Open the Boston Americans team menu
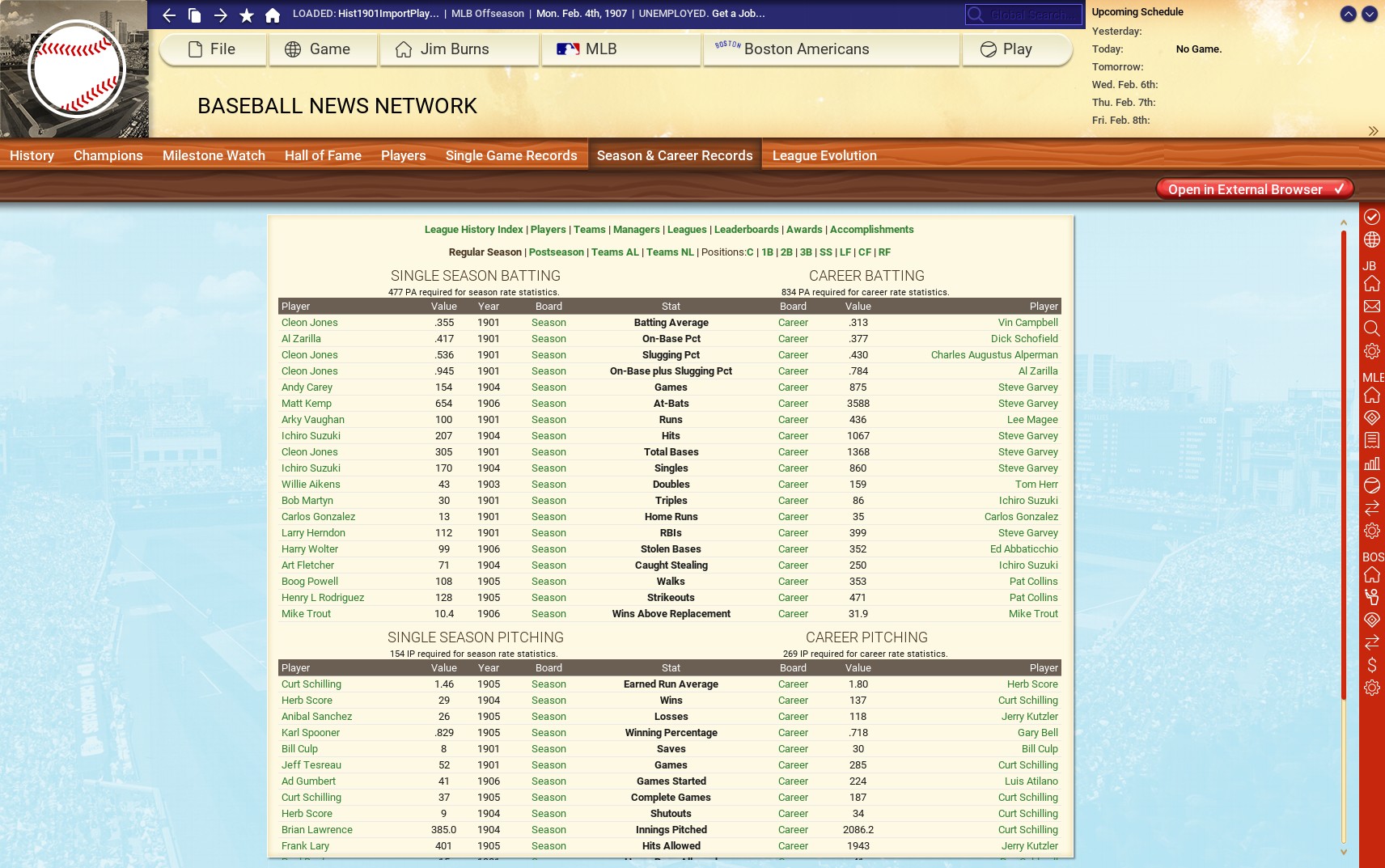Viewport: 1385px width, 868px height. pyautogui.click(x=832, y=49)
